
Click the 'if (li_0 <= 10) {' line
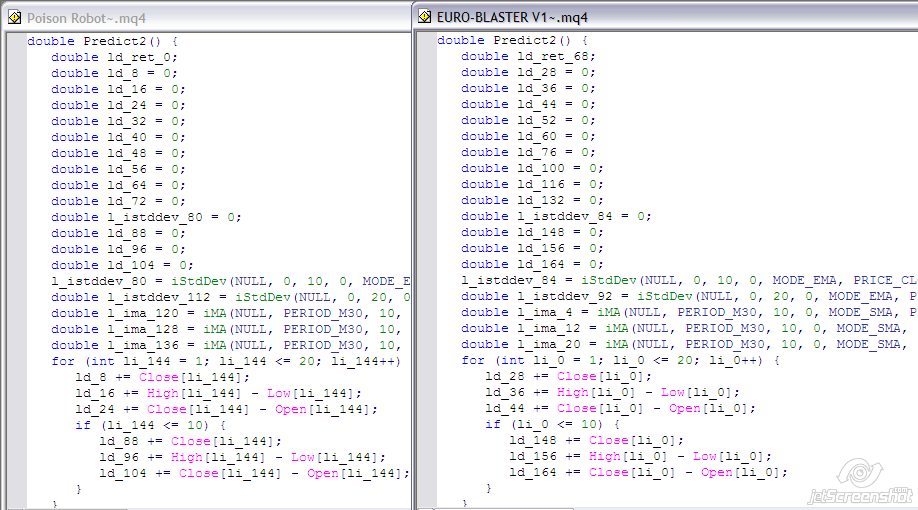coord(553,424)
